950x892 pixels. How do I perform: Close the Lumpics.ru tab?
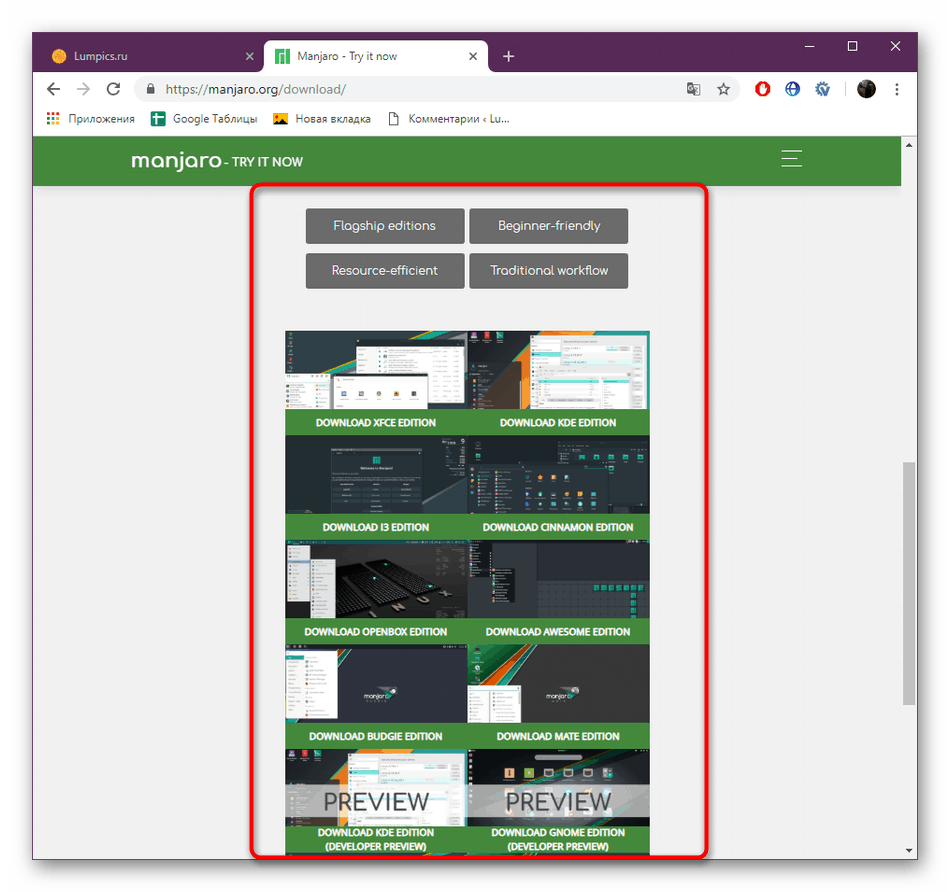[250, 56]
